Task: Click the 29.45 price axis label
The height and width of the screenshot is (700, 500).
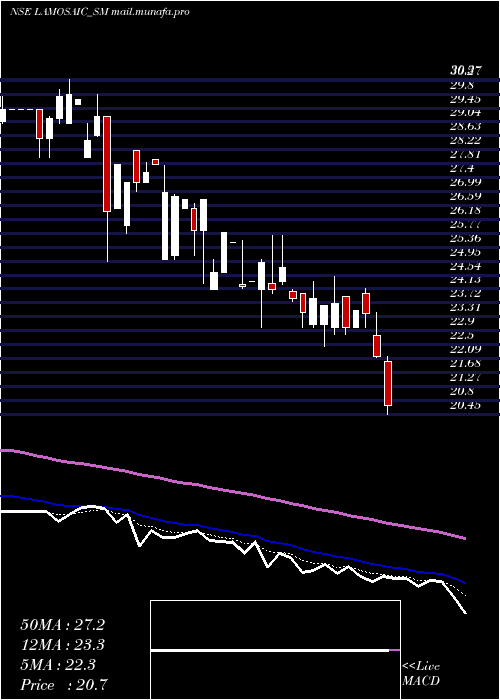Action: 465,99
